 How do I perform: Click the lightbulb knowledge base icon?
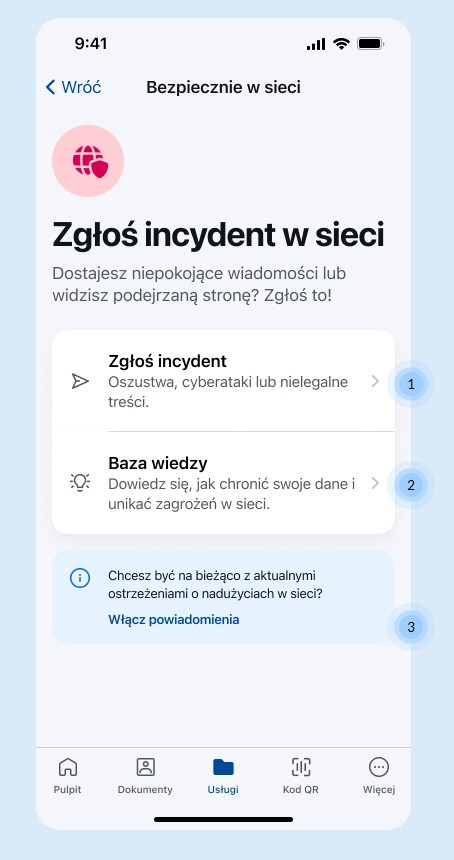coord(80,483)
